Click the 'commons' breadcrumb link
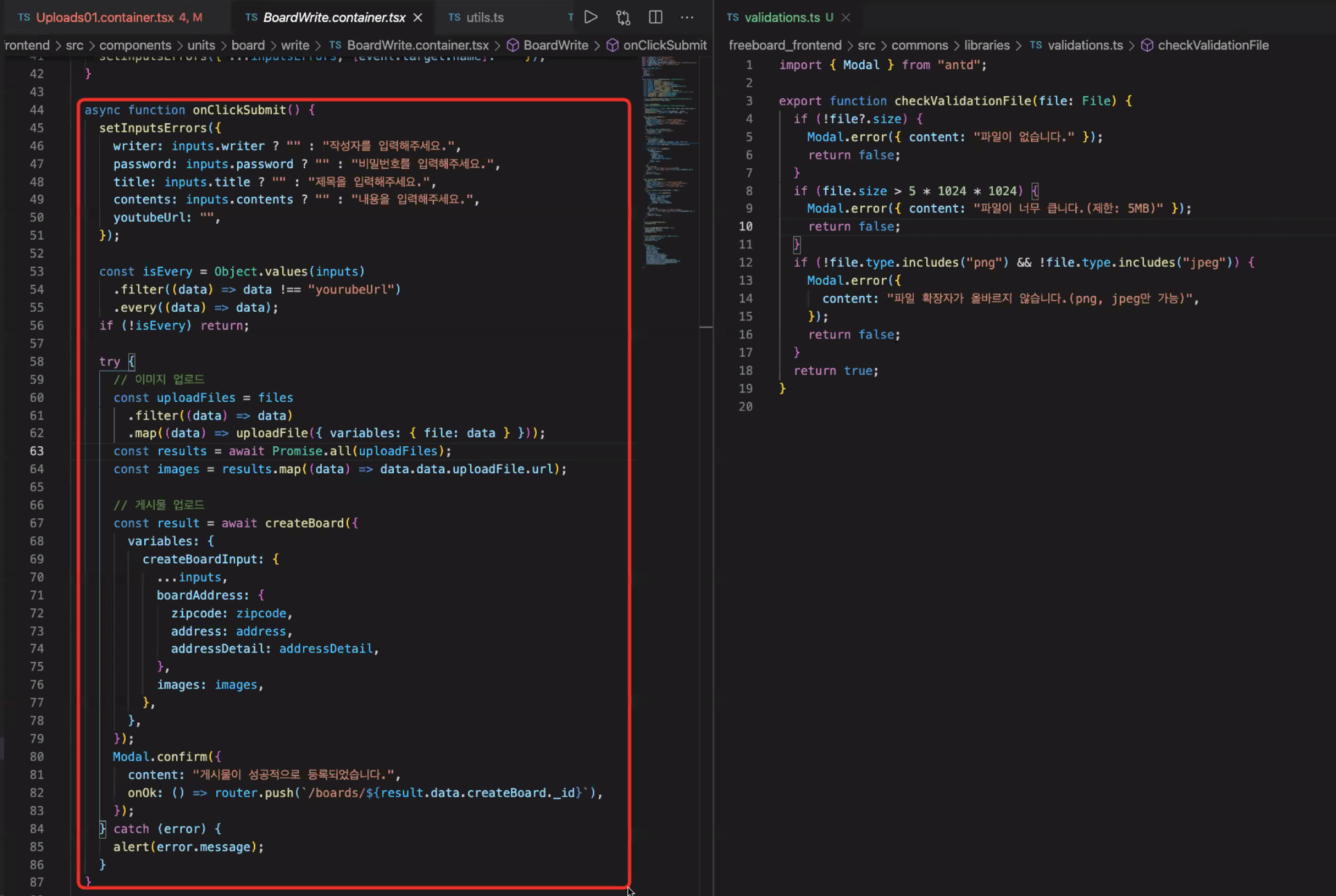1336x896 pixels. coord(919,45)
